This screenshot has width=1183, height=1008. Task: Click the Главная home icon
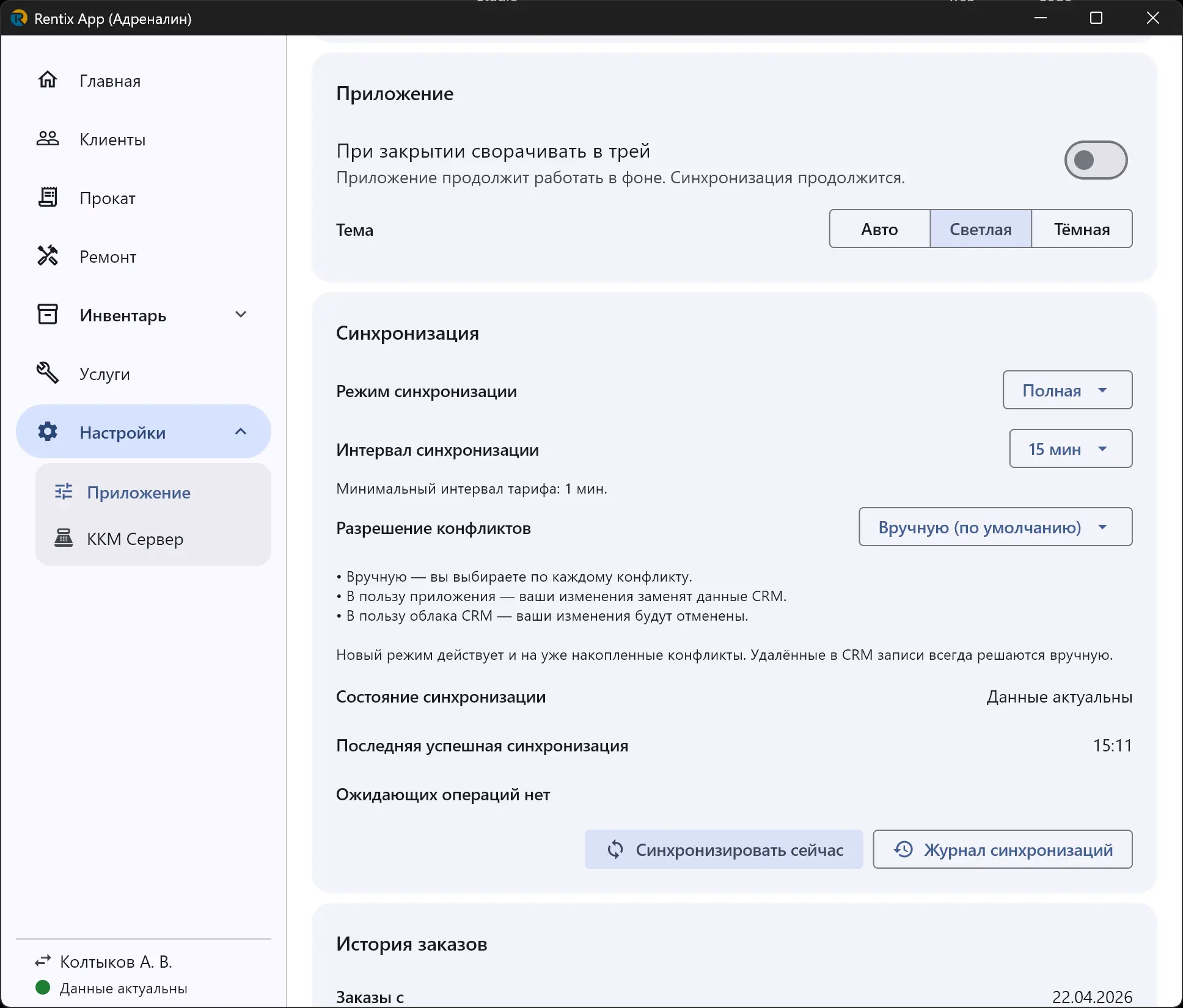point(48,80)
